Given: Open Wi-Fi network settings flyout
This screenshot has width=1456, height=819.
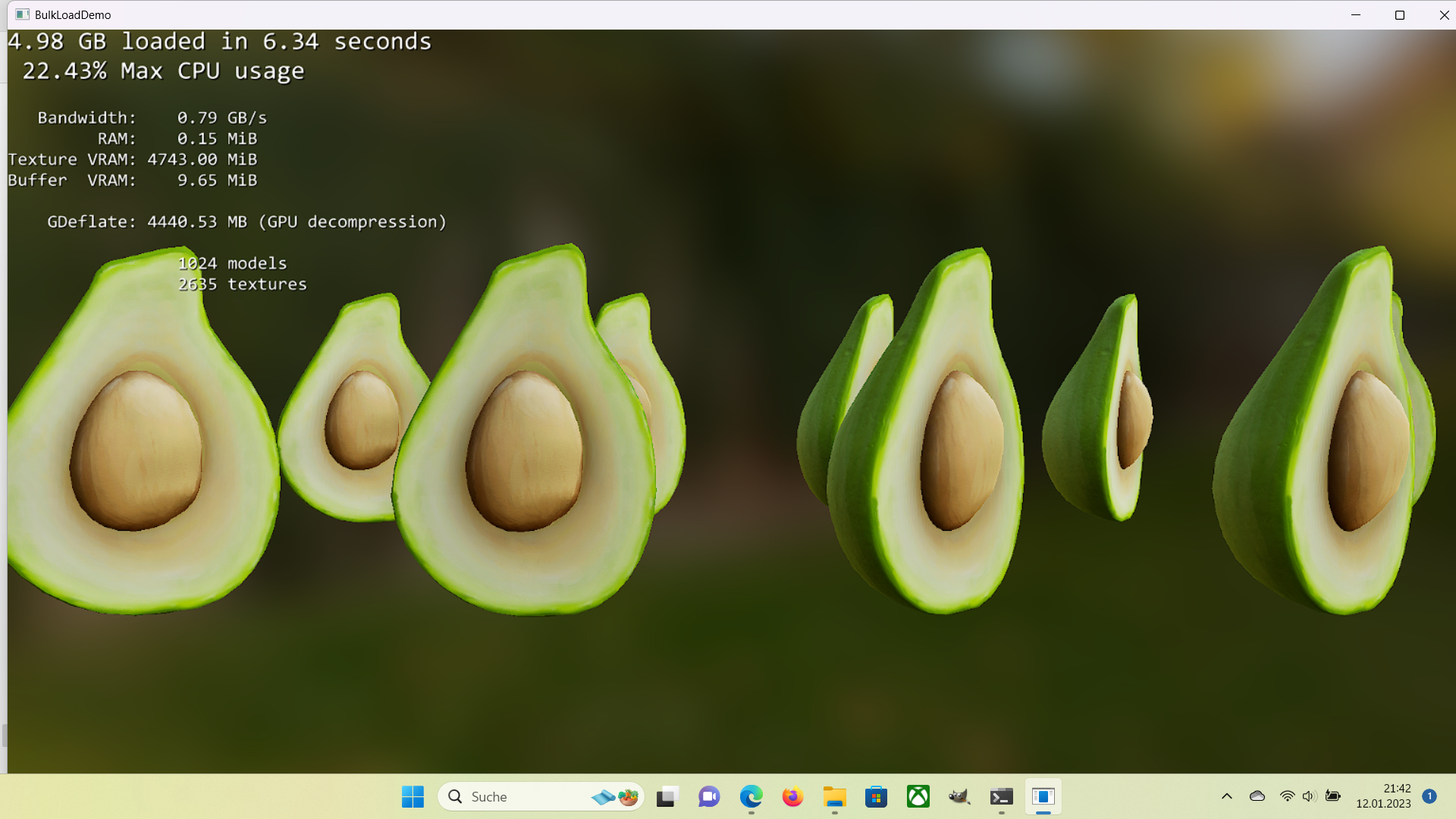Looking at the screenshot, I should click(x=1287, y=796).
